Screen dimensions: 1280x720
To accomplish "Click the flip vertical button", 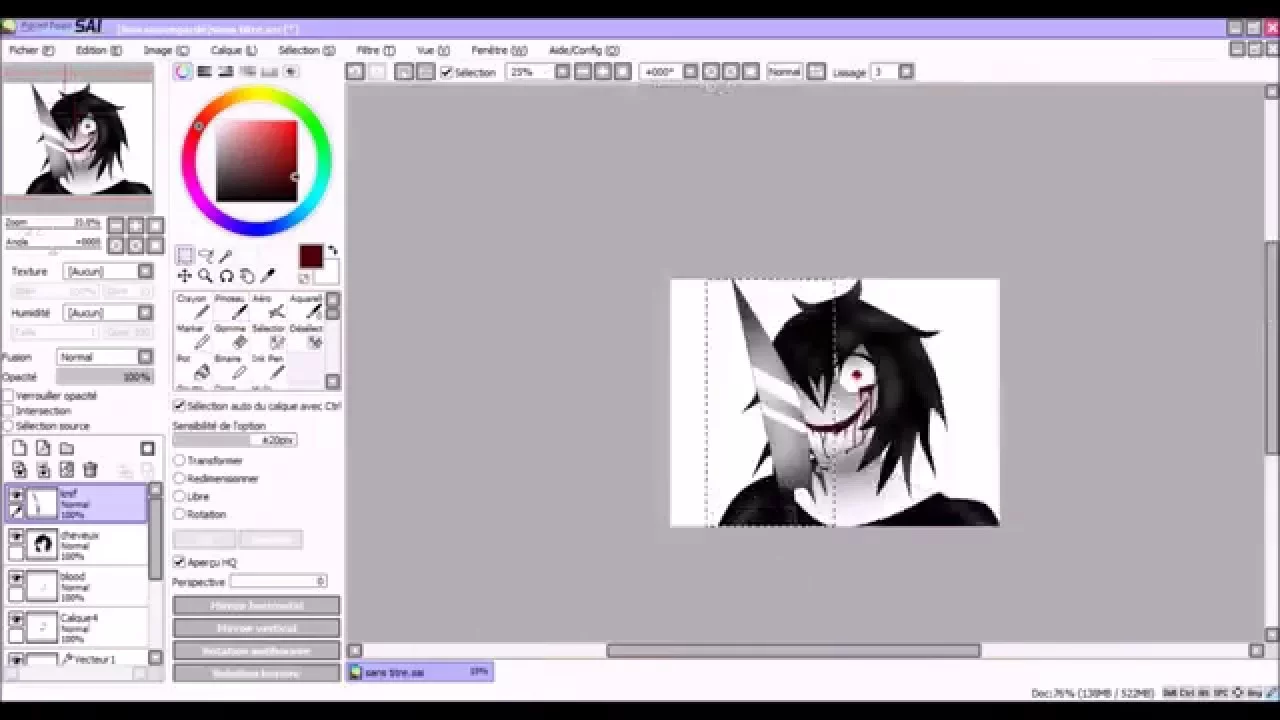I will coord(256,628).
